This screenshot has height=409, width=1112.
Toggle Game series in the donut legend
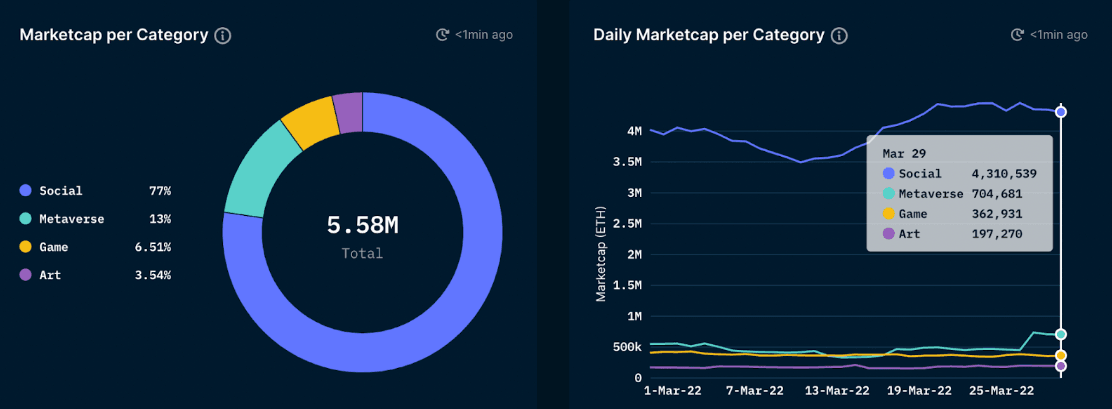tap(54, 247)
